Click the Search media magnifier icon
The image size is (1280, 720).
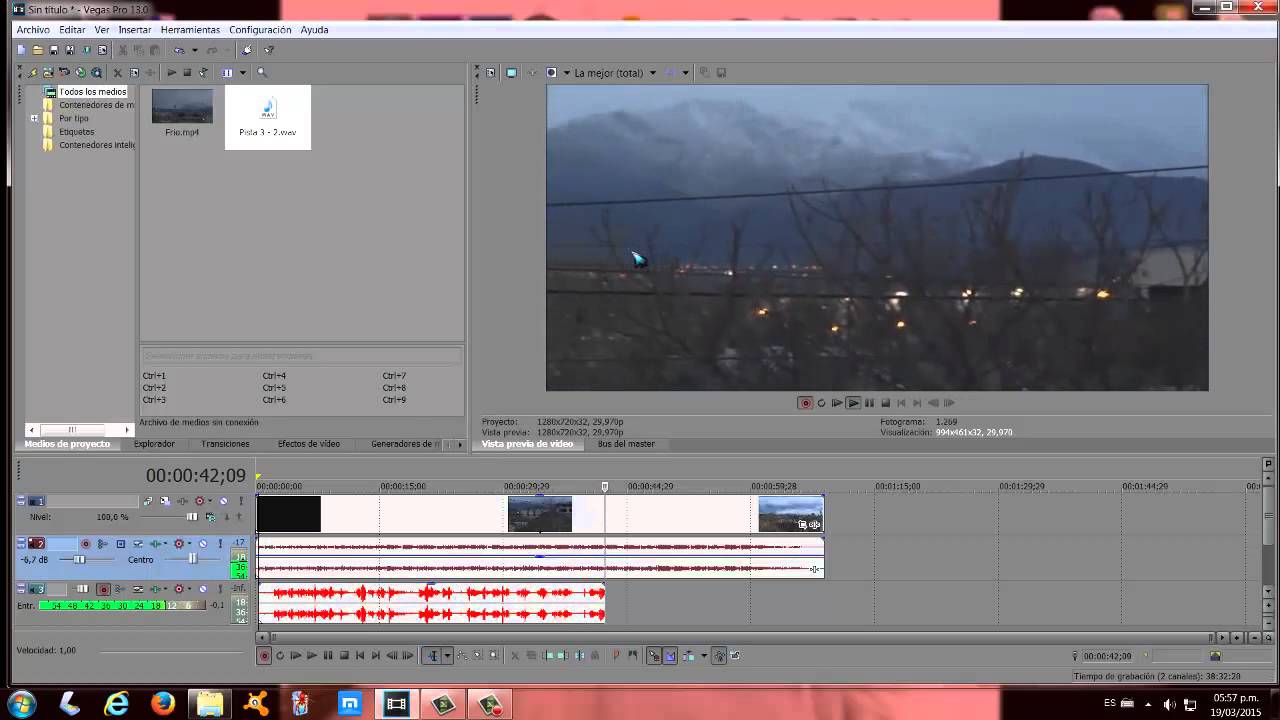click(x=261, y=72)
